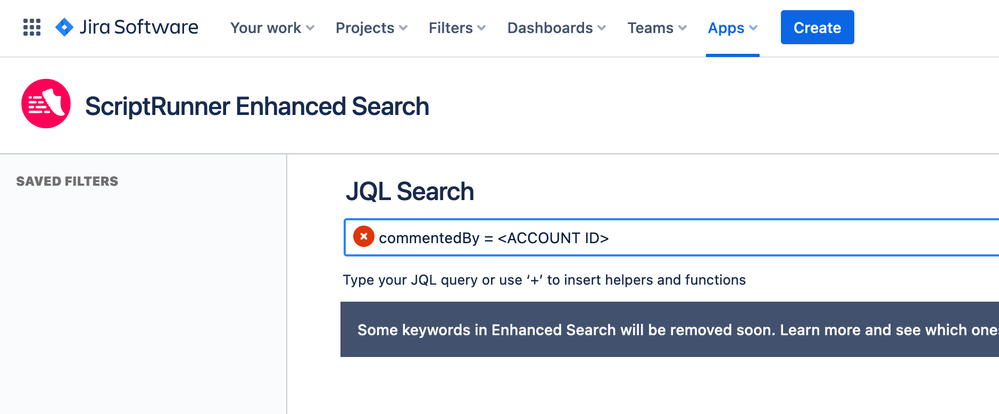Click the chevron beside Apps
The height and width of the screenshot is (414, 999).
753,29
